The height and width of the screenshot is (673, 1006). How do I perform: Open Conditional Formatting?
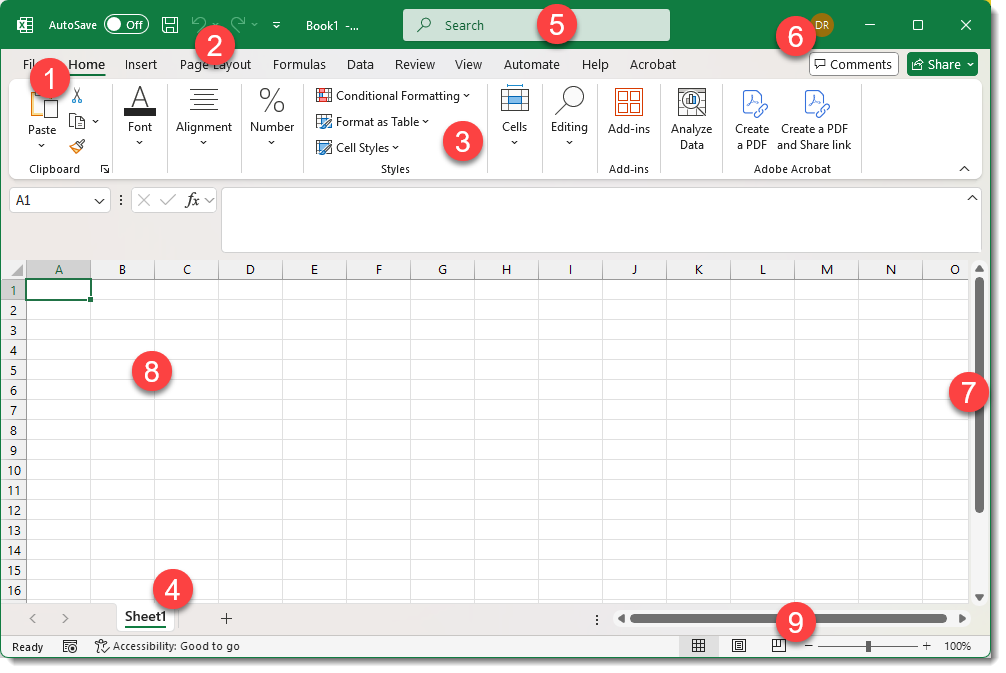pyautogui.click(x=393, y=95)
